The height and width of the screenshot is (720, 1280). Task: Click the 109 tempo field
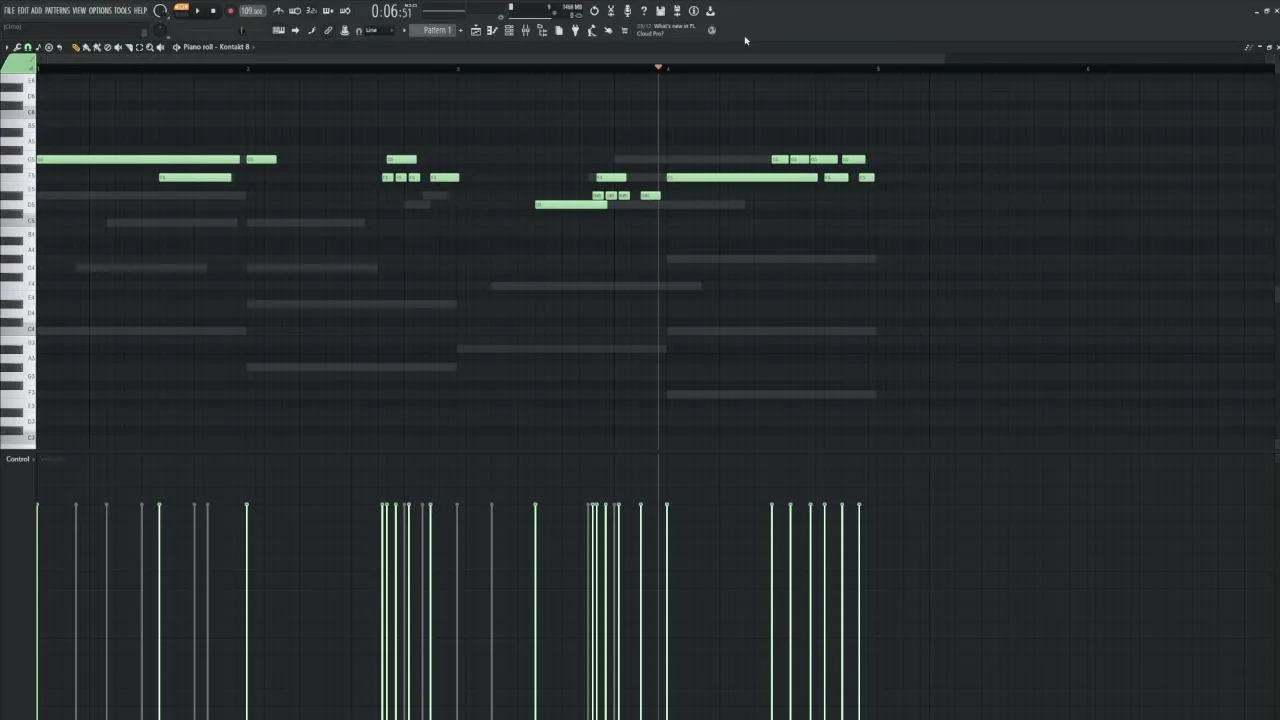252,11
